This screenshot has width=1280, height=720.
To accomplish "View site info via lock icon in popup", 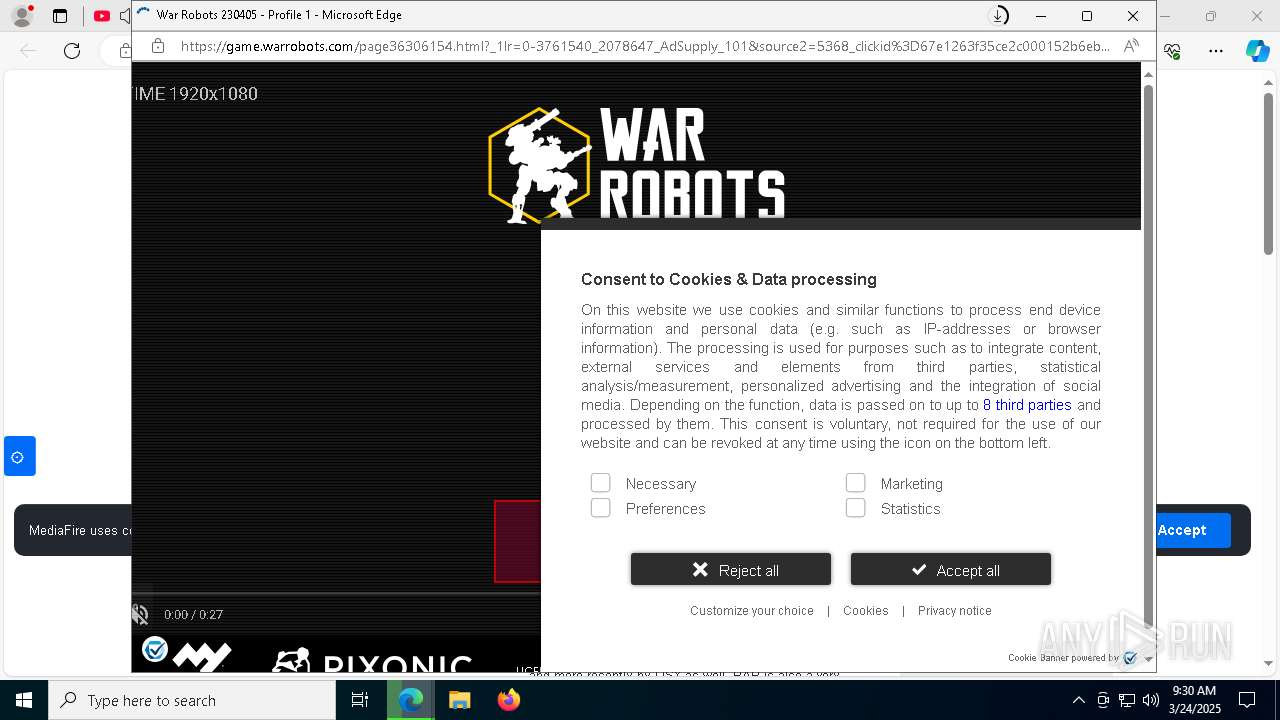I will click(x=158, y=46).
